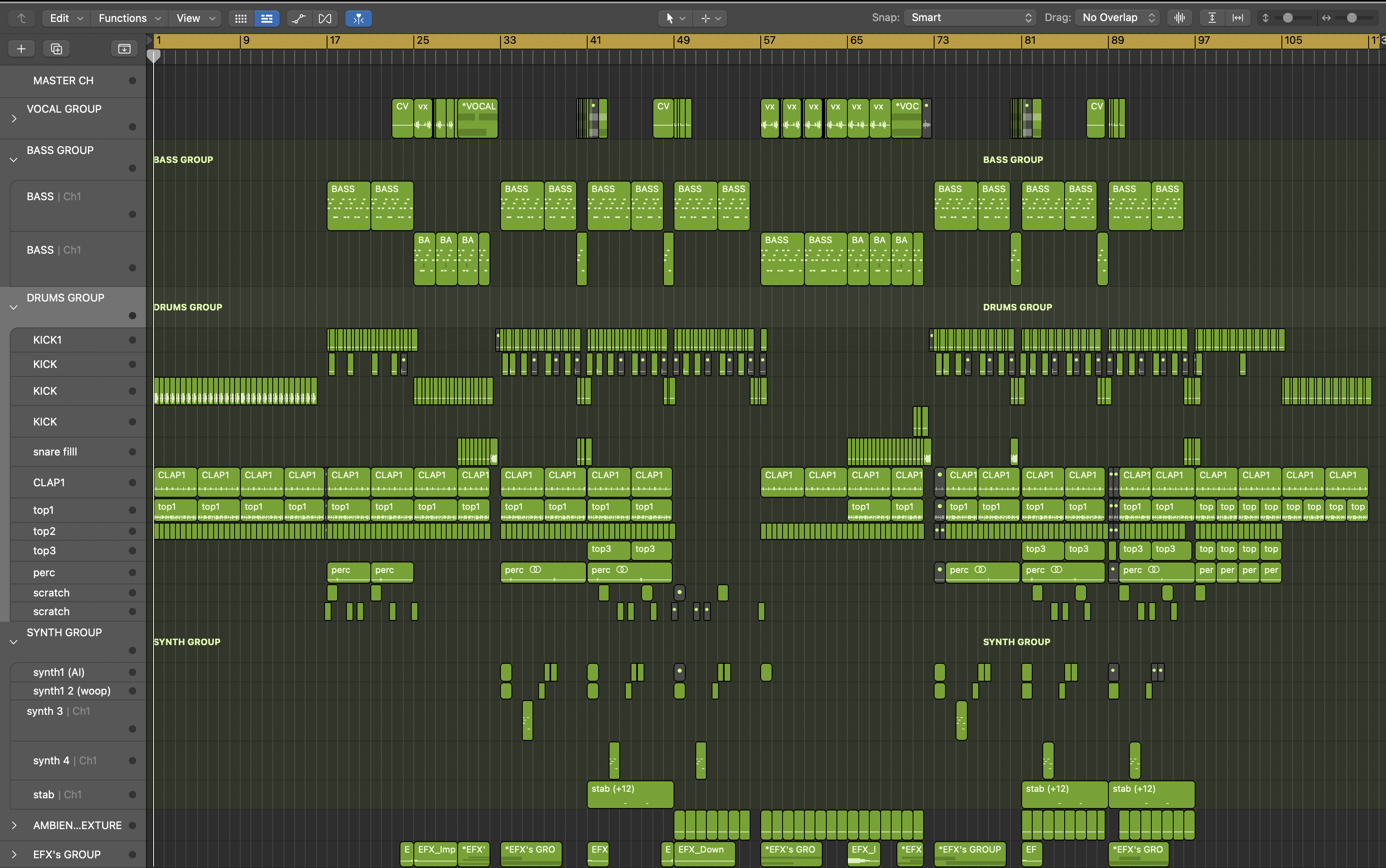Select the *EFX's GROUP region at bar 73
Viewport: 1386px width, 868px height.
[970, 854]
